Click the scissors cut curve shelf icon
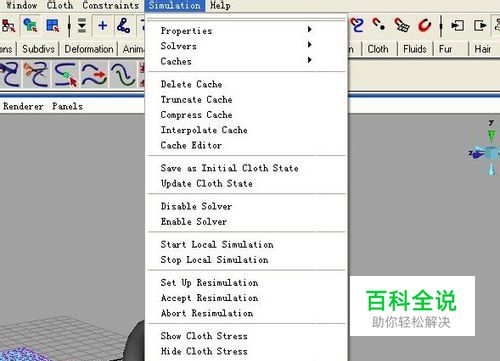The width and height of the screenshot is (500, 361). [x=36, y=75]
